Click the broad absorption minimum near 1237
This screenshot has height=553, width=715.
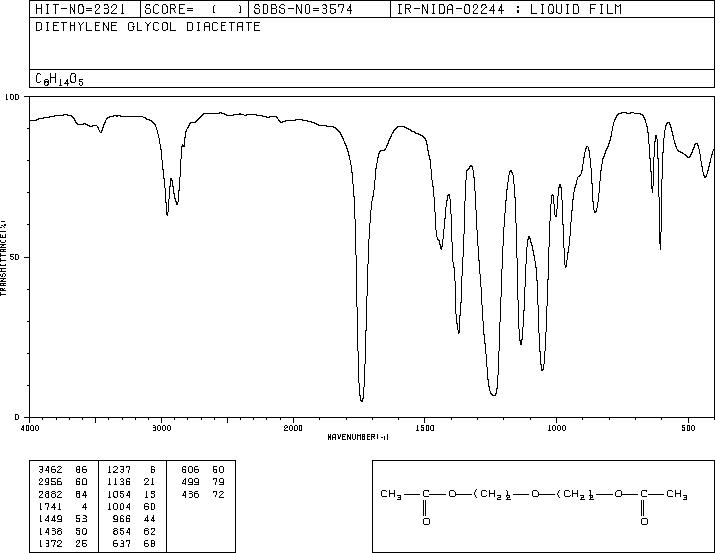(494, 395)
